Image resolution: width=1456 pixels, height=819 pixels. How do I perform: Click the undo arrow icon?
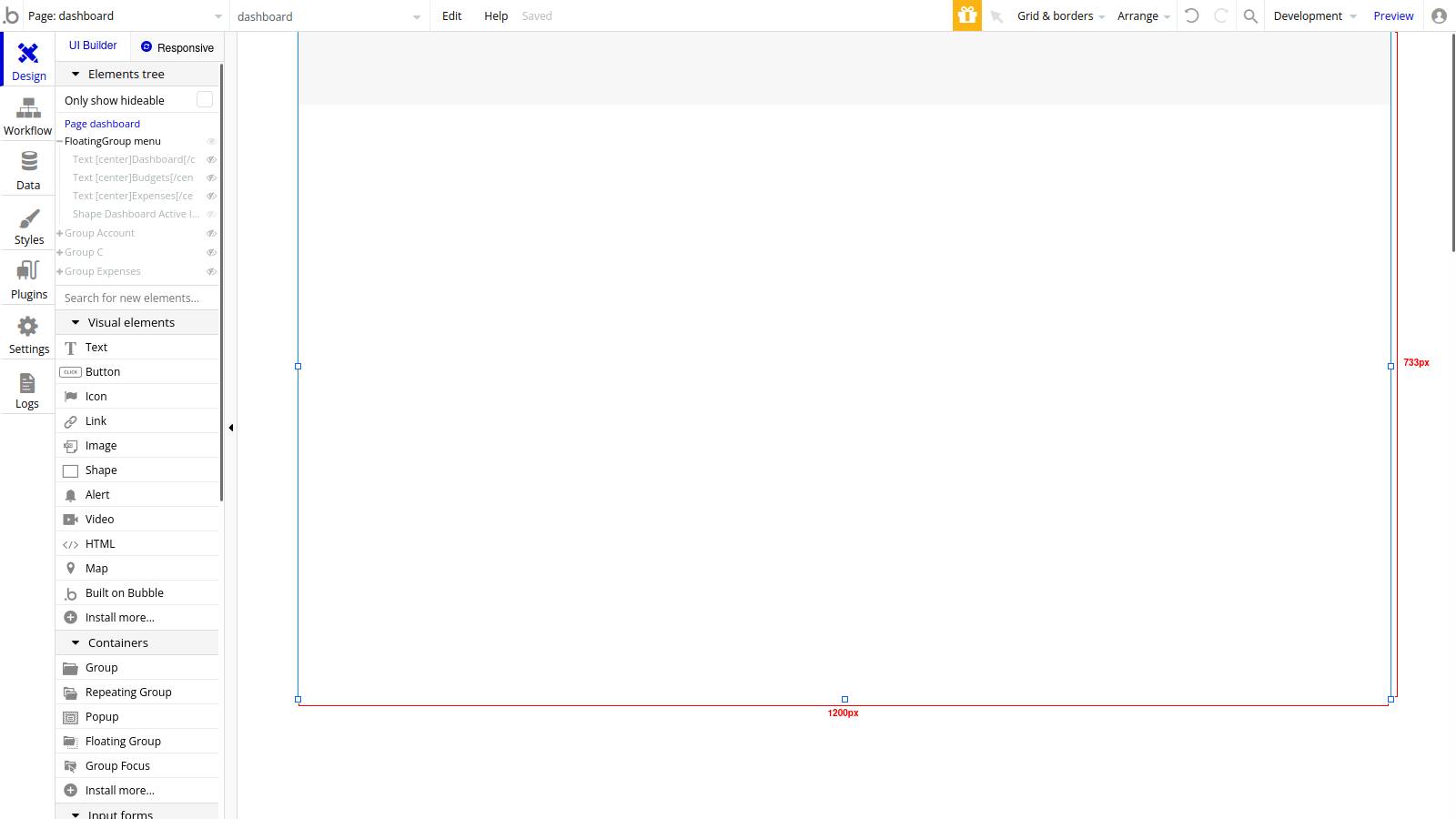1192,15
